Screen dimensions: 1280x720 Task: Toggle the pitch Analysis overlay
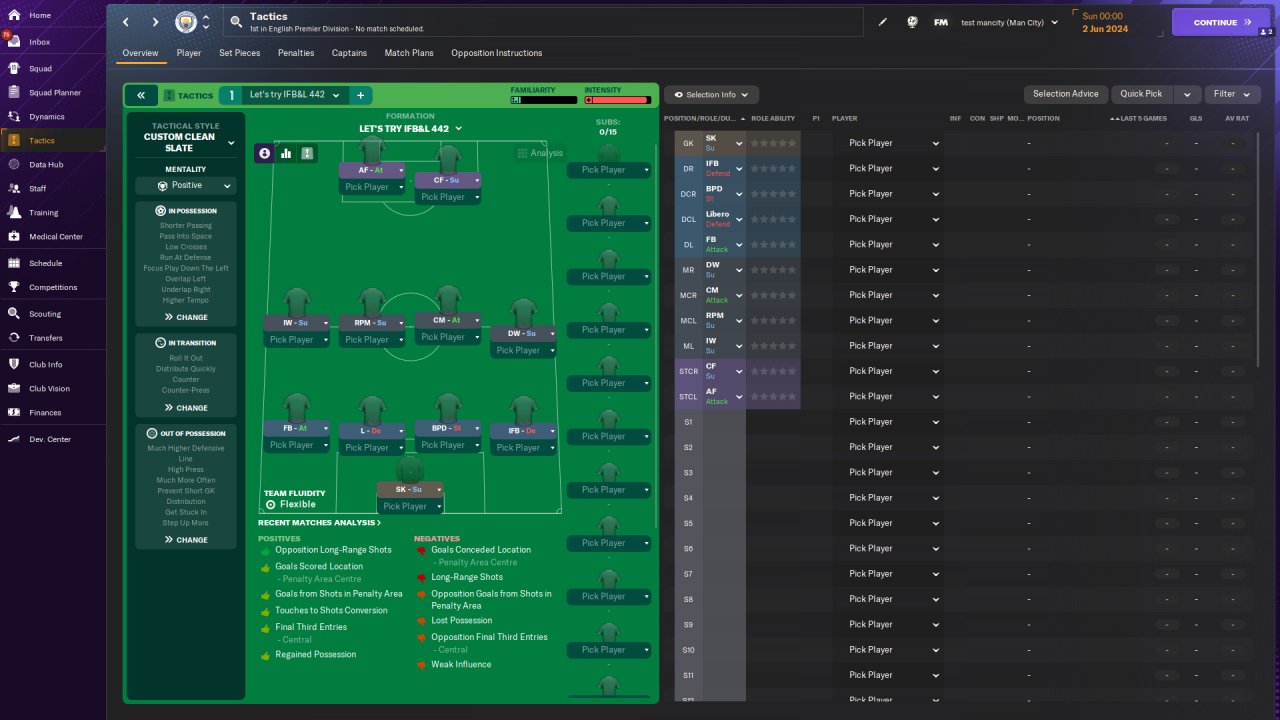(x=540, y=153)
